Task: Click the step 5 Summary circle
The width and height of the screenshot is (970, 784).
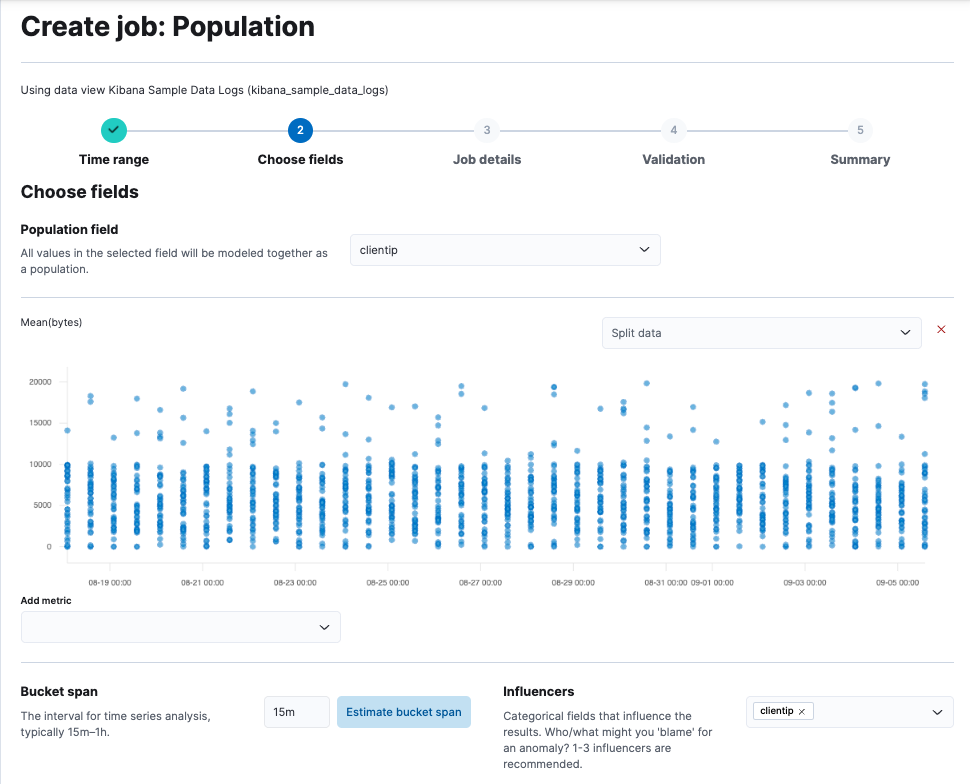Action: click(860, 130)
